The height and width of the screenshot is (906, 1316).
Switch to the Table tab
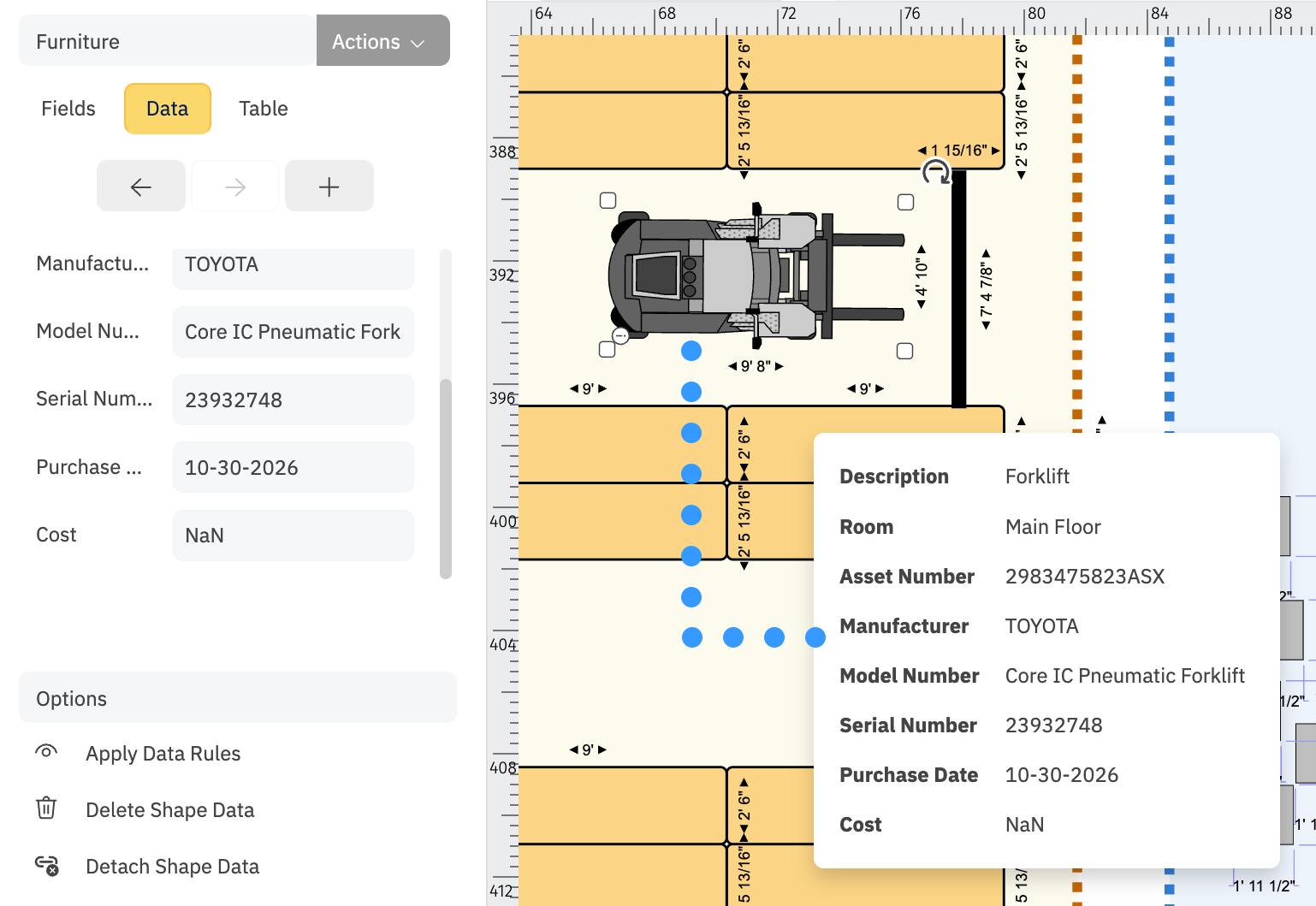pos(264,109)
